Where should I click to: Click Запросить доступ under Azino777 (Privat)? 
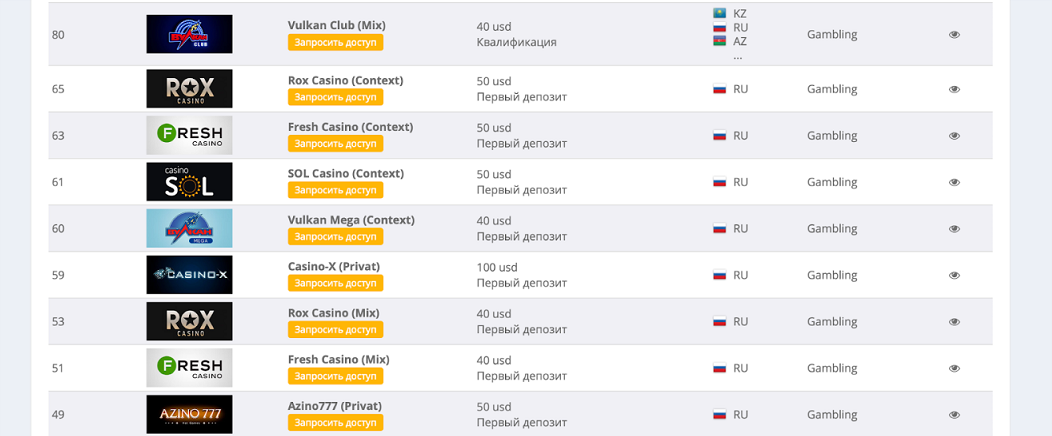335,423
